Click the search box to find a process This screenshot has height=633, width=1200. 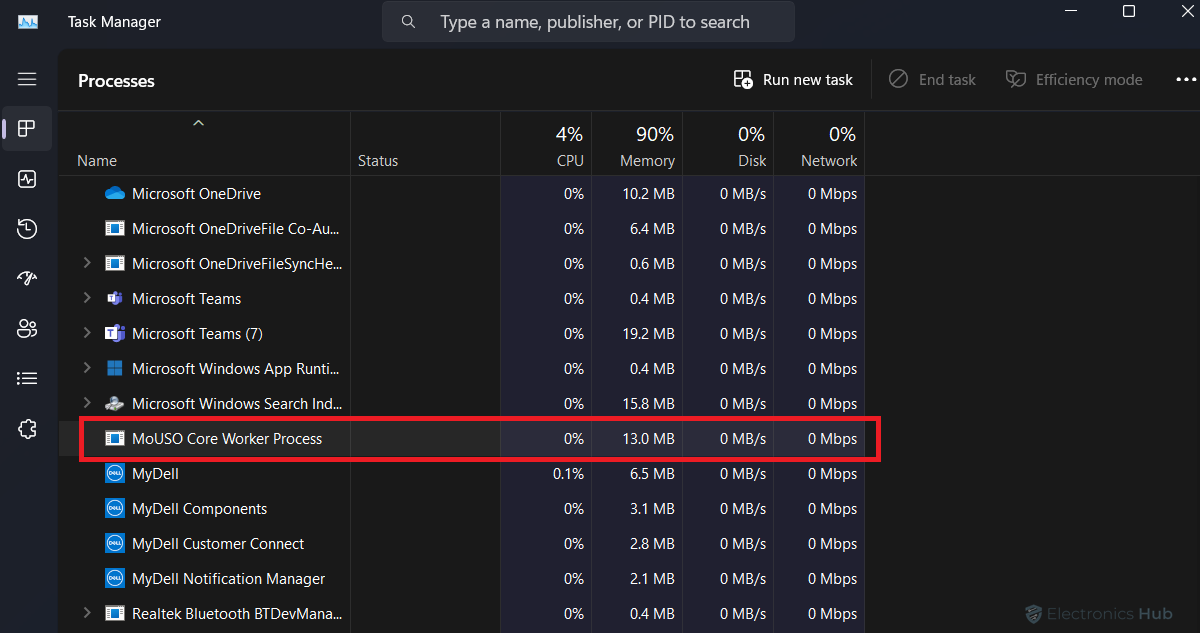(x=588, y=21)
